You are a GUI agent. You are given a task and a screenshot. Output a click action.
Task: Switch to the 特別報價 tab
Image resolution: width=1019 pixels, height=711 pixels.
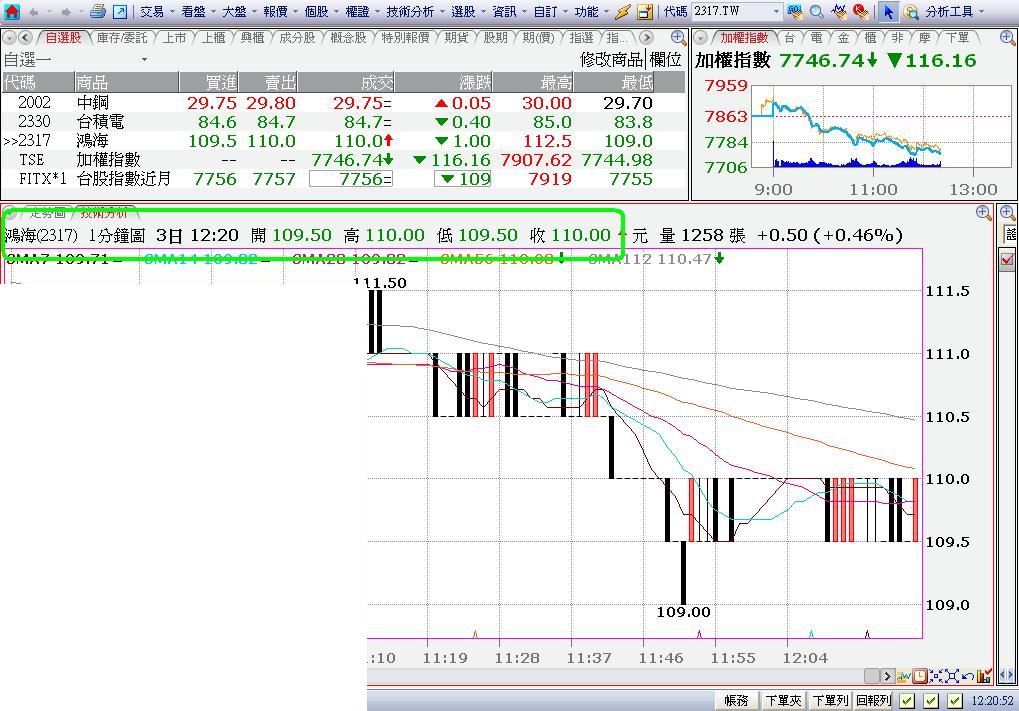click(x=406, y=38)
